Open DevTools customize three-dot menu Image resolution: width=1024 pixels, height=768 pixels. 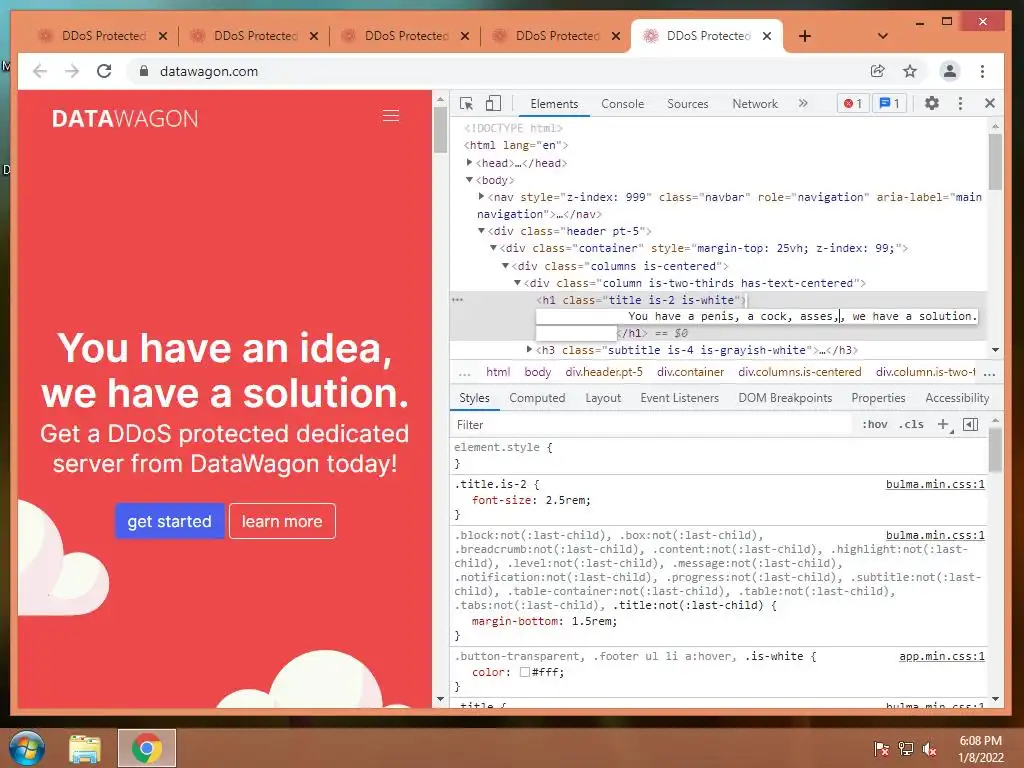[x=960, y=103]
